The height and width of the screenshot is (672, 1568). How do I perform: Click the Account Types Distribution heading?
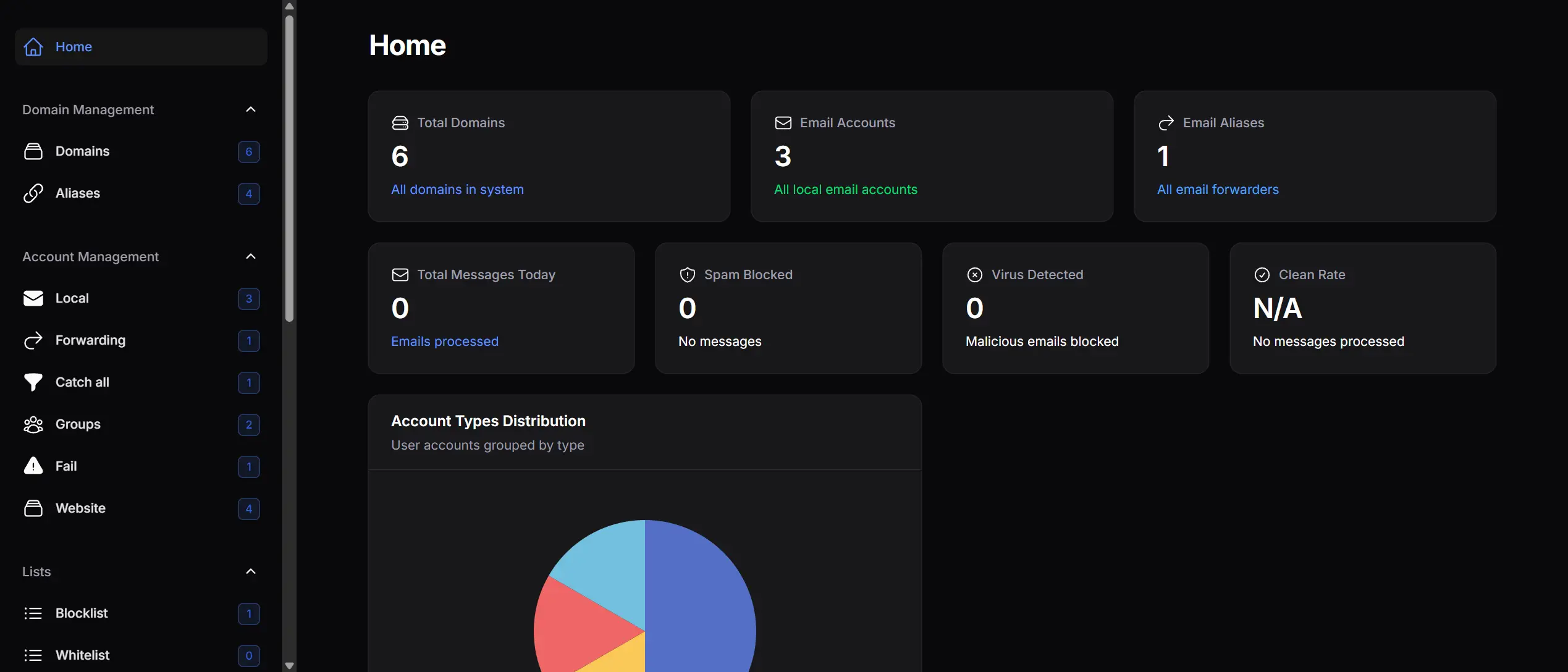coord(488,421)
